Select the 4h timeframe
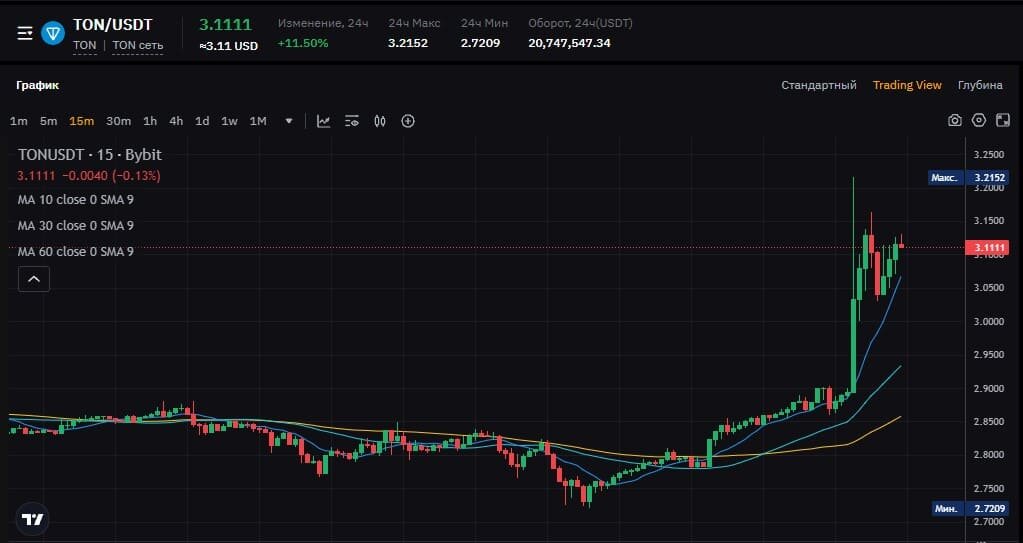 coord(176,121)
